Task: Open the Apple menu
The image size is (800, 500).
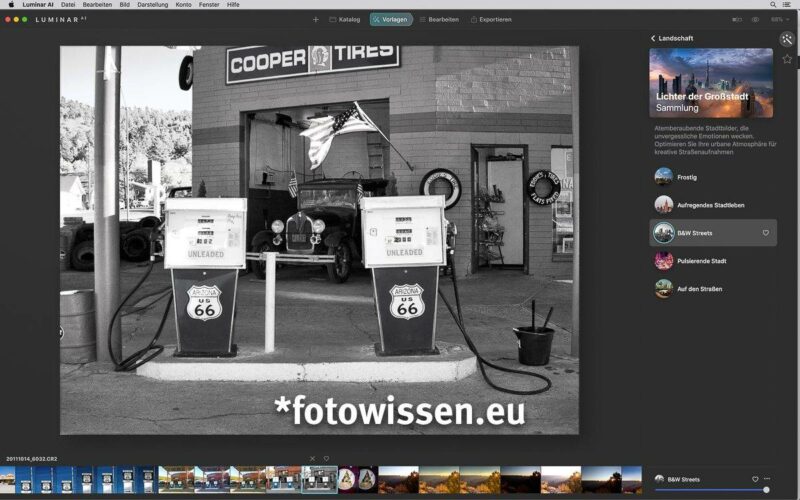Action: (x=11, y=5)
